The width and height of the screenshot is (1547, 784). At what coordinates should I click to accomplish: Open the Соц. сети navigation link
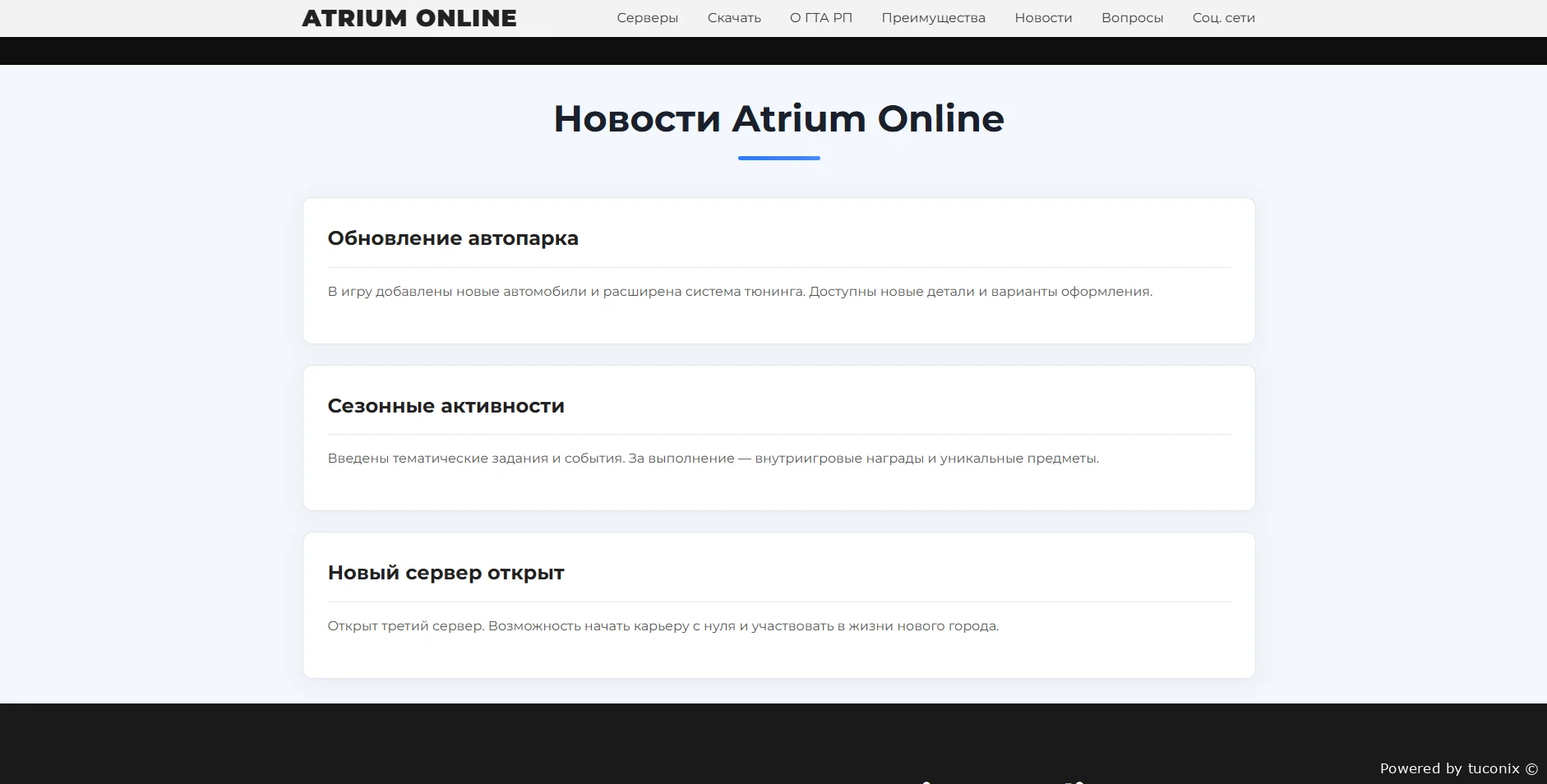point(1223,18)
